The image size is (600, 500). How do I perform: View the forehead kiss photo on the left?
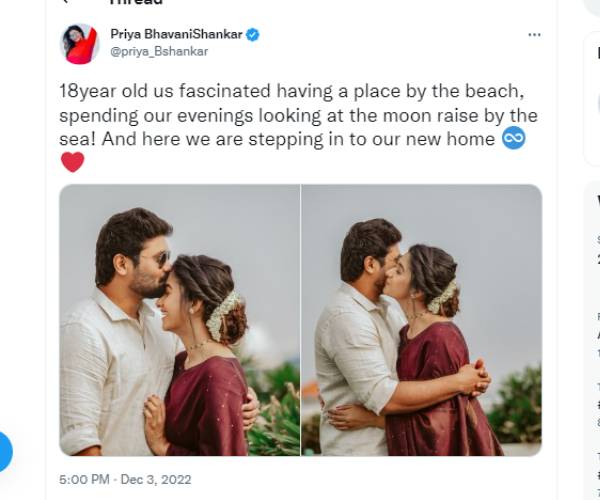click(179, 320)
